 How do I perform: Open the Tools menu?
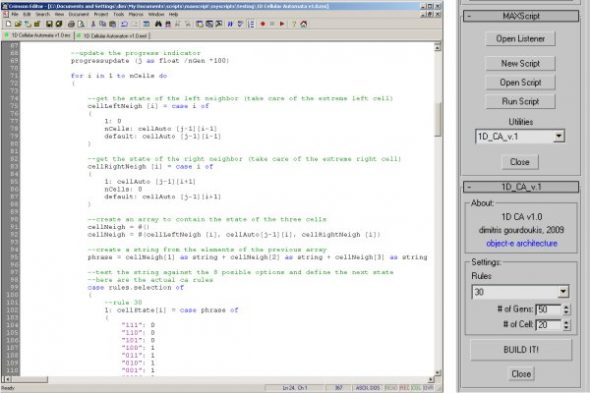pyautogui.click(x=119, y=14)
